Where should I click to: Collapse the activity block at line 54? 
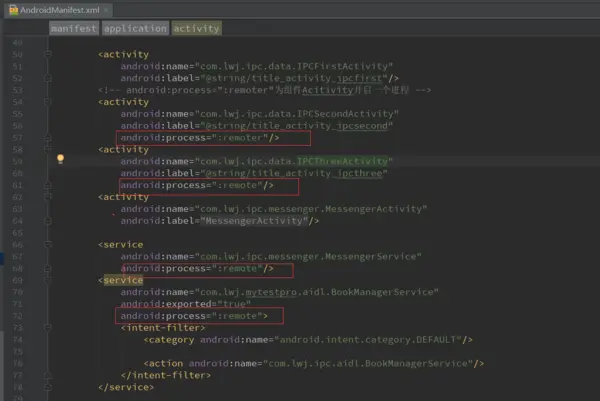48,102
